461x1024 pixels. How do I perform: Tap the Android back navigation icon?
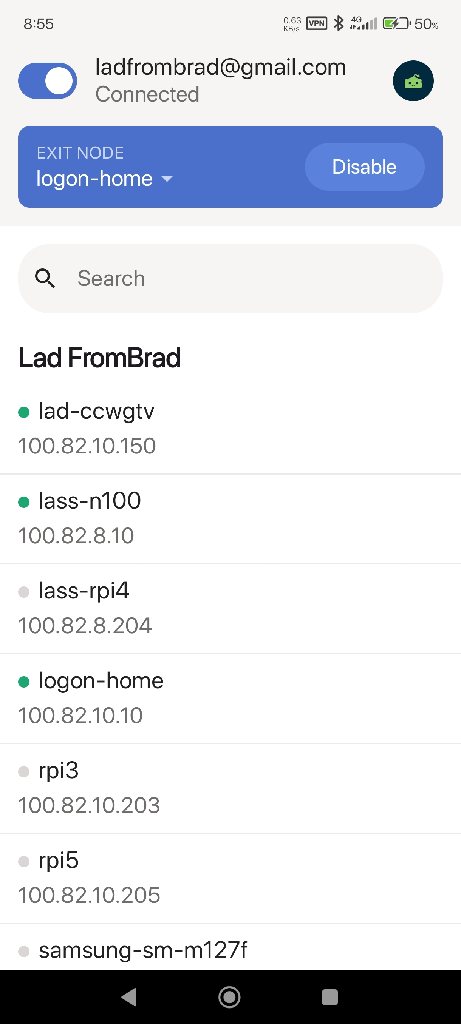(x=129, y=997)
